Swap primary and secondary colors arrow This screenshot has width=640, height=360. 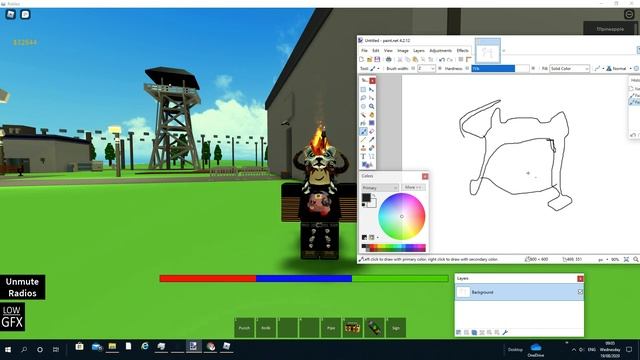pyautogui.click(x=373, y=196)
